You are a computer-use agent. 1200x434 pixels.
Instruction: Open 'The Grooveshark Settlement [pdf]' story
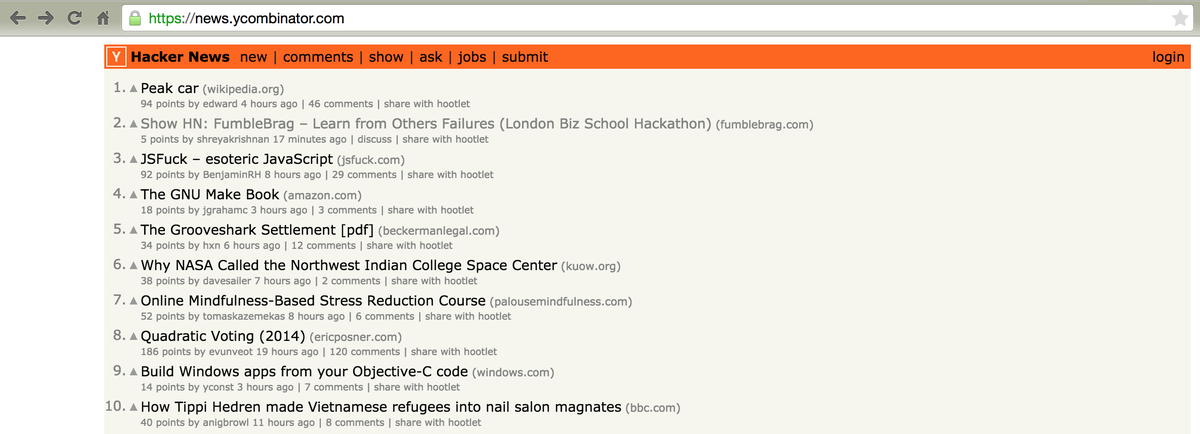(257, 230)
